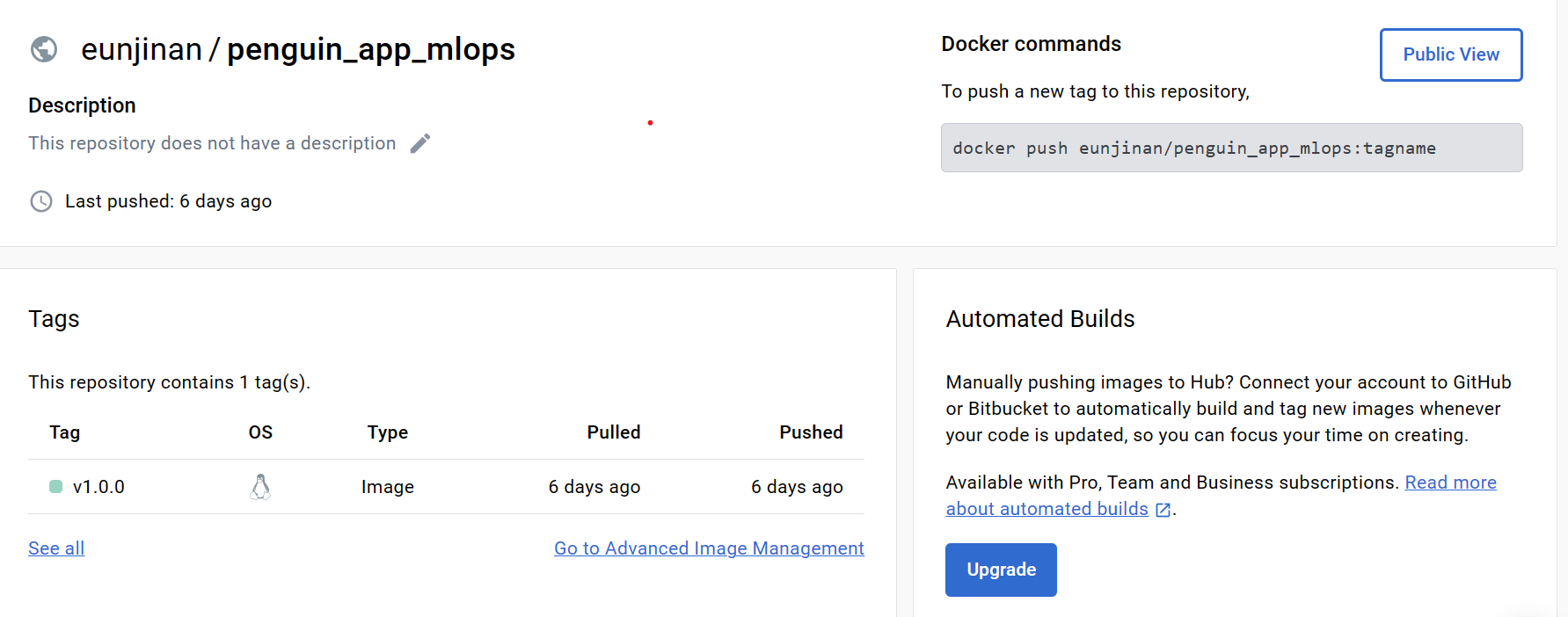This screenshot has width=1568, height=617.
Task: Click the eunjinan namespace in the title
Action: pos(142,49)
